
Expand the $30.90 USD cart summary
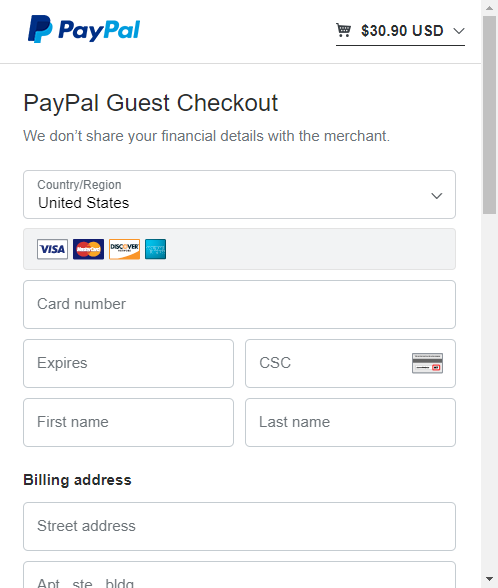[400, 31]
